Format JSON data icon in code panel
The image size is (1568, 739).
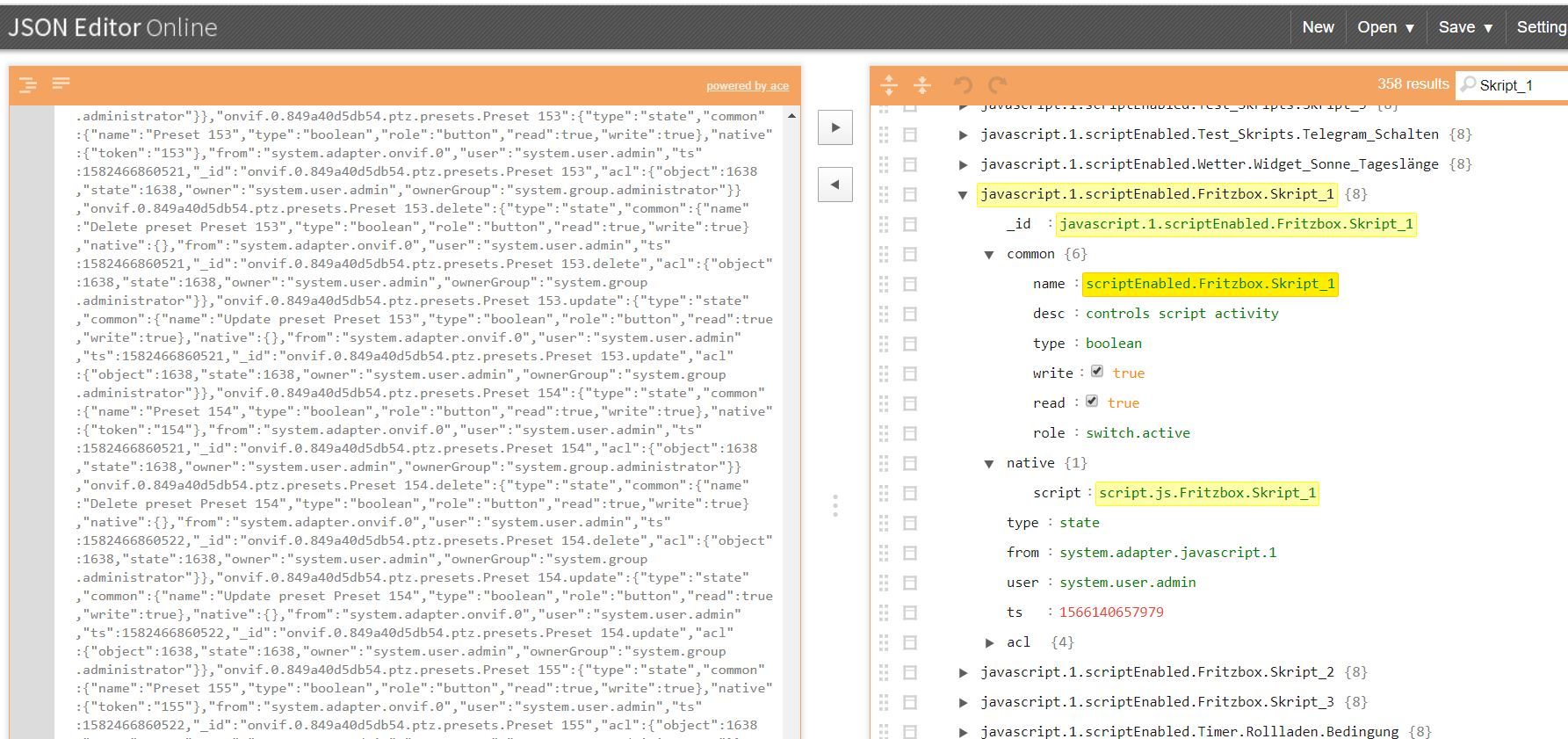(28, 84)
